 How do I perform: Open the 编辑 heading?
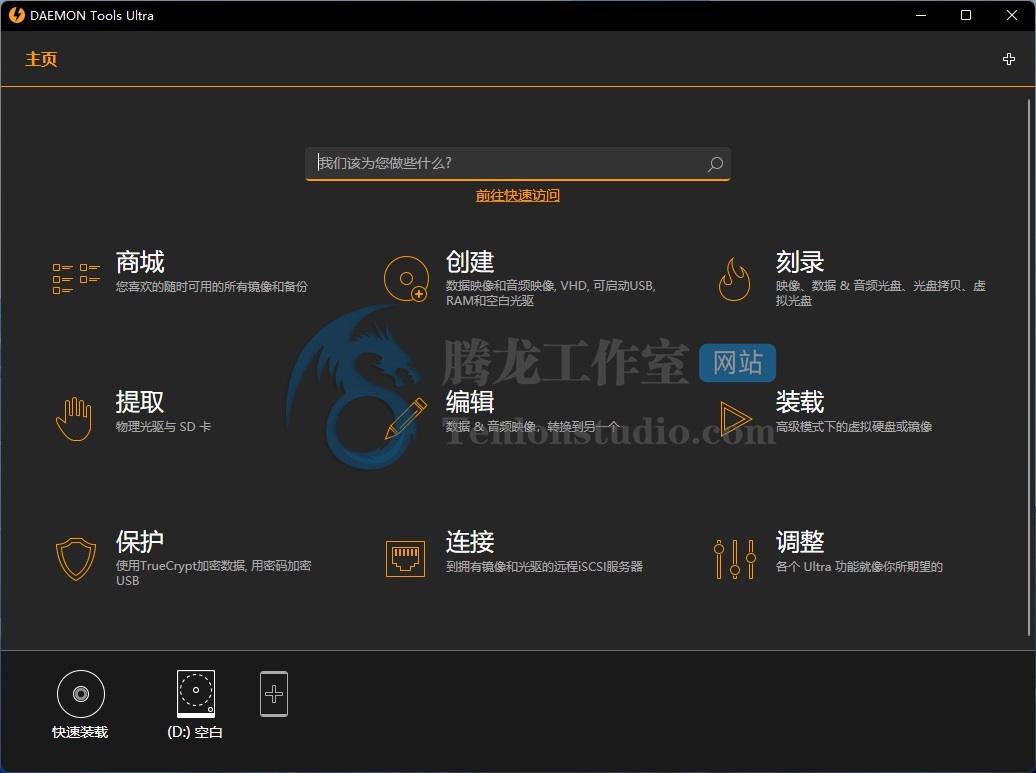pos(470,402)
